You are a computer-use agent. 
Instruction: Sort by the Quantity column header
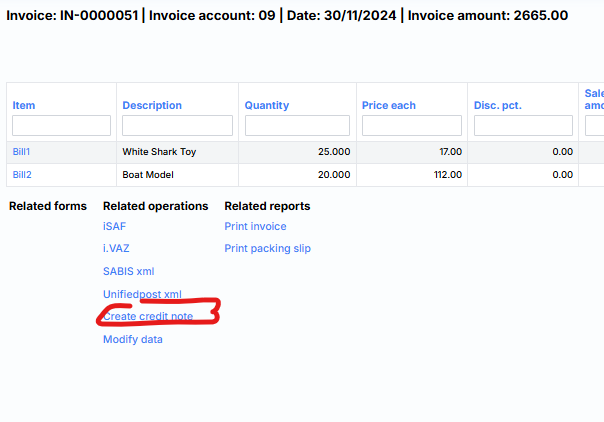pyautogui.click(x=267, y=105)
